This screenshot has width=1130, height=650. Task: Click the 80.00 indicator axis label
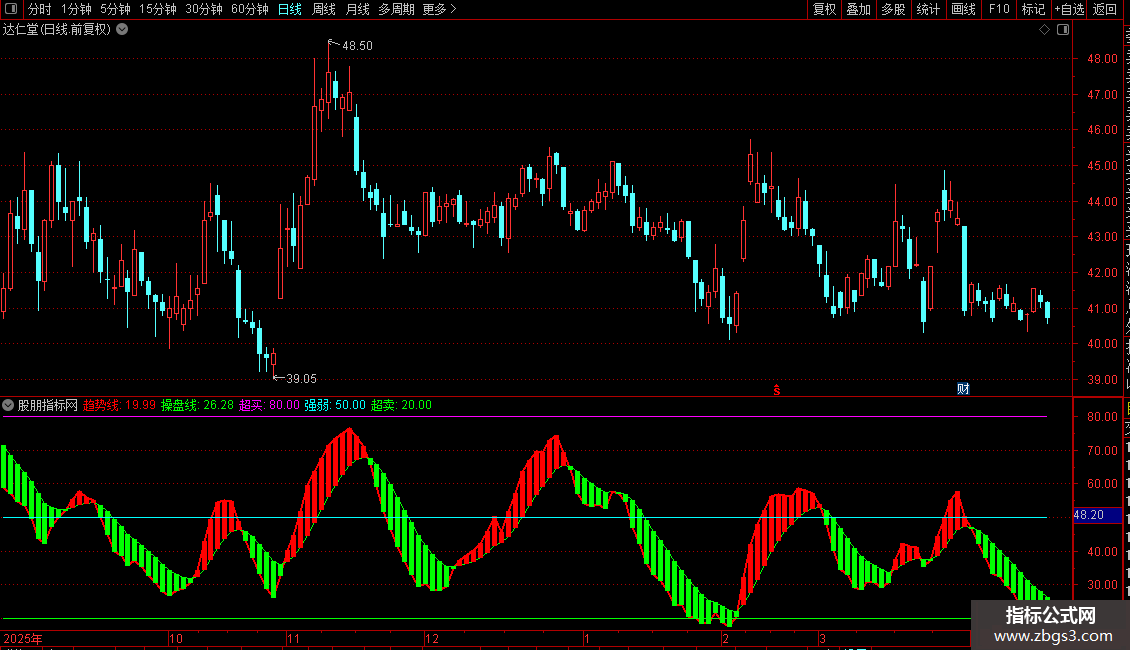coord(1103,417)
